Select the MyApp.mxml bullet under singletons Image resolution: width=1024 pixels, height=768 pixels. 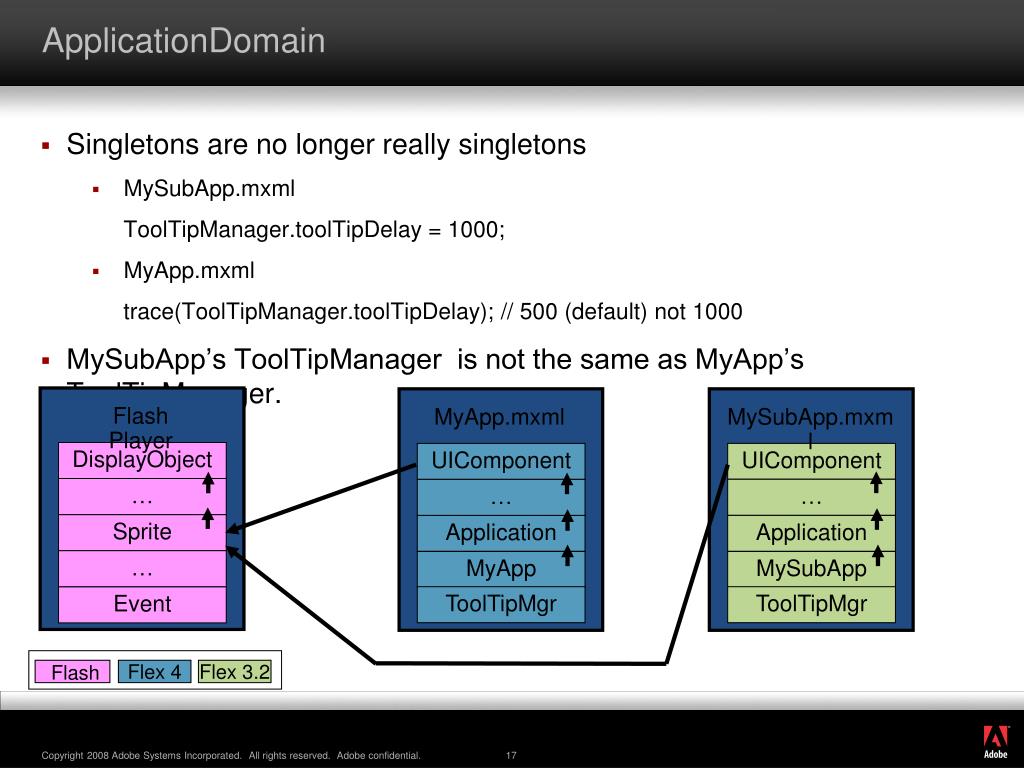tap(189, 270)
